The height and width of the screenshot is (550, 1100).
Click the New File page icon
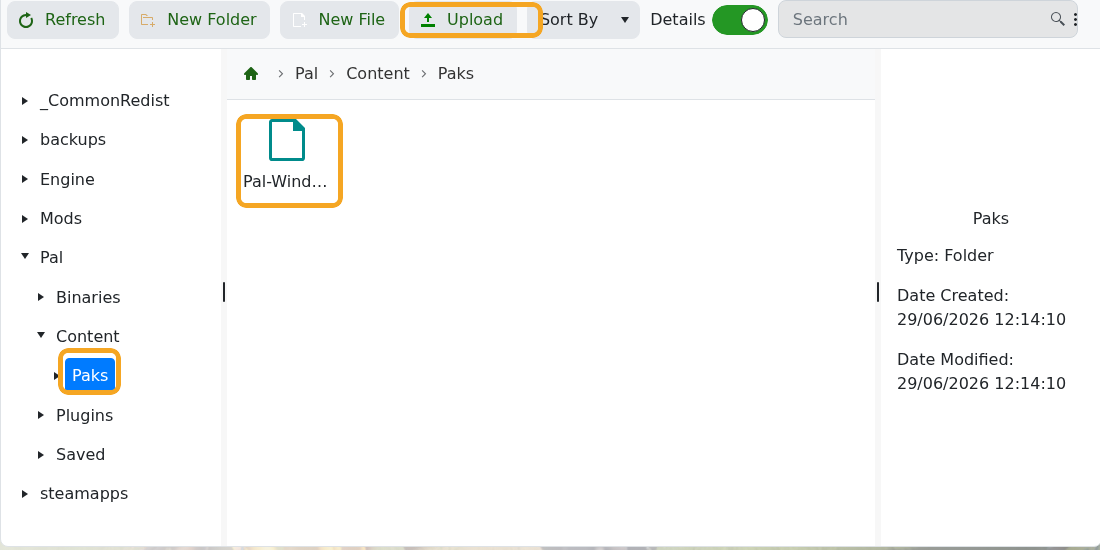pos(300,20)
